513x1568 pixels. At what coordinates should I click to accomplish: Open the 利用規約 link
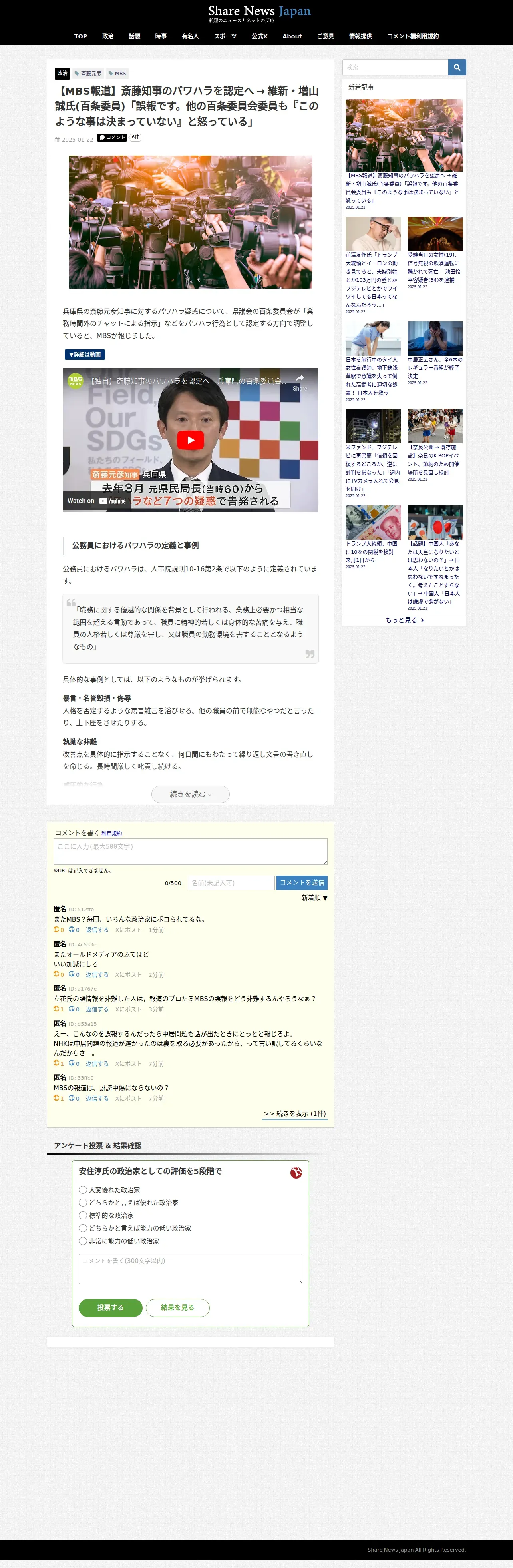(111, 833)
